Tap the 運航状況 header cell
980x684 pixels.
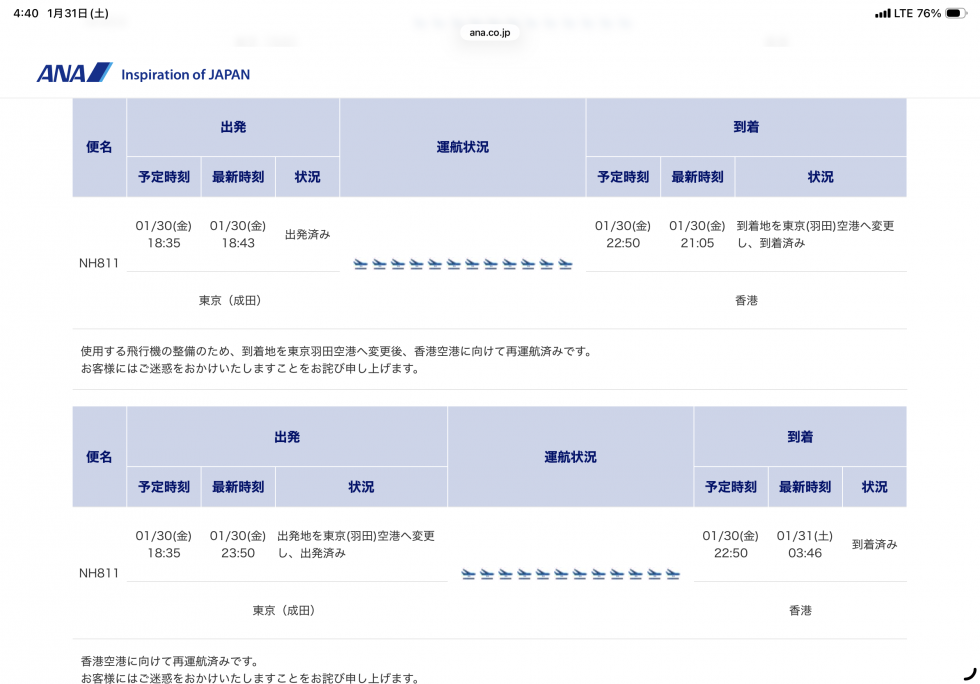click(463, 146)
